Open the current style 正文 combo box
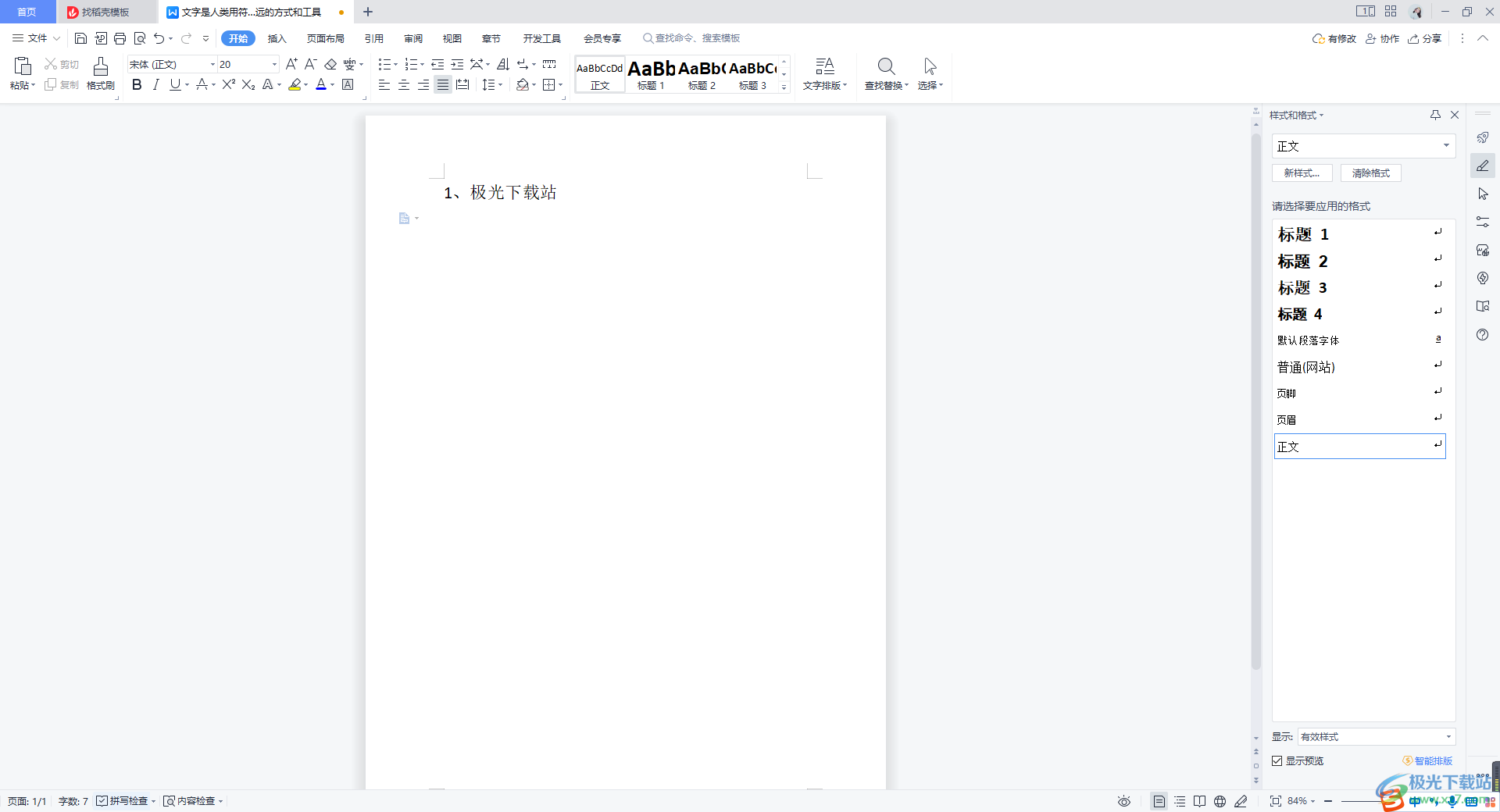Viewport: 1500px width, 812px height. tap(1363, 146)
